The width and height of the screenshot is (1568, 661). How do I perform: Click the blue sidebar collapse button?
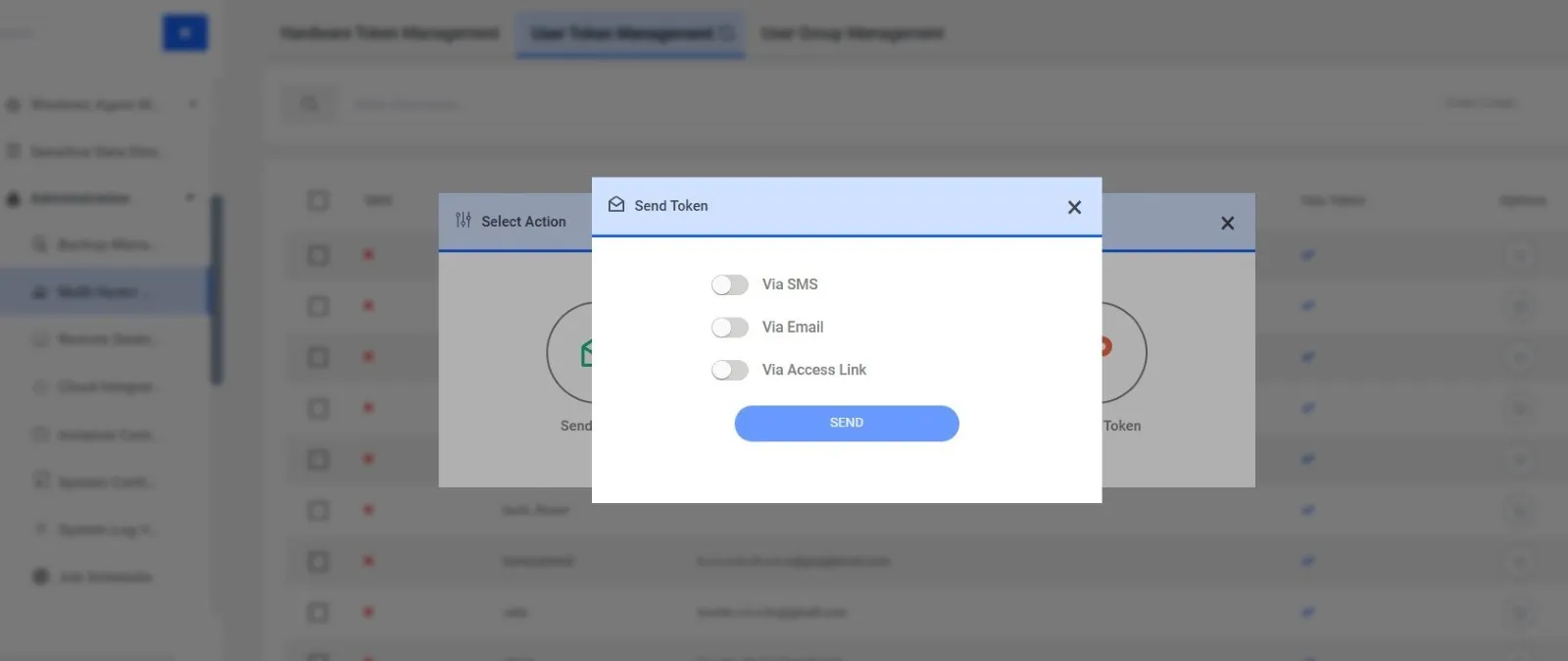click(185, 32)
